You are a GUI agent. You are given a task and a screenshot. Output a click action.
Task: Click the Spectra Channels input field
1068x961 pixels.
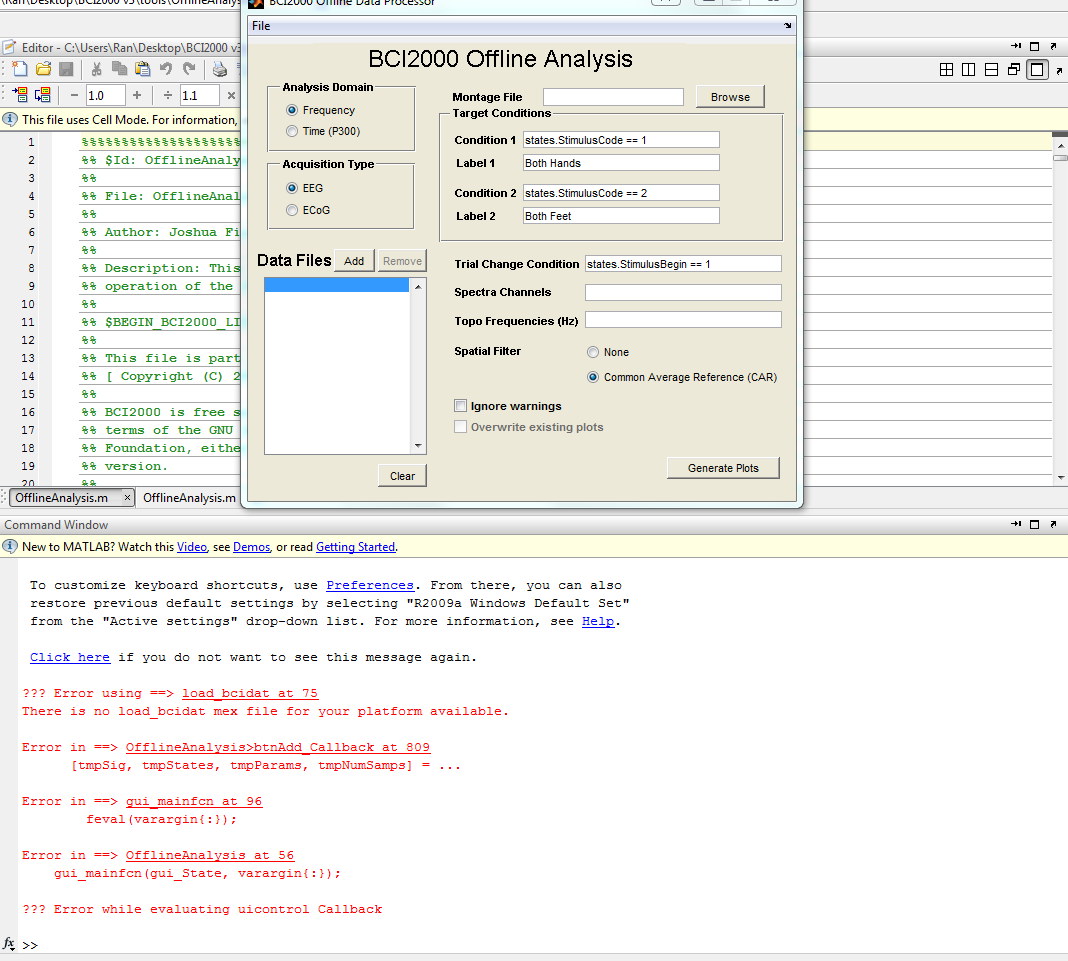(682, 292)
